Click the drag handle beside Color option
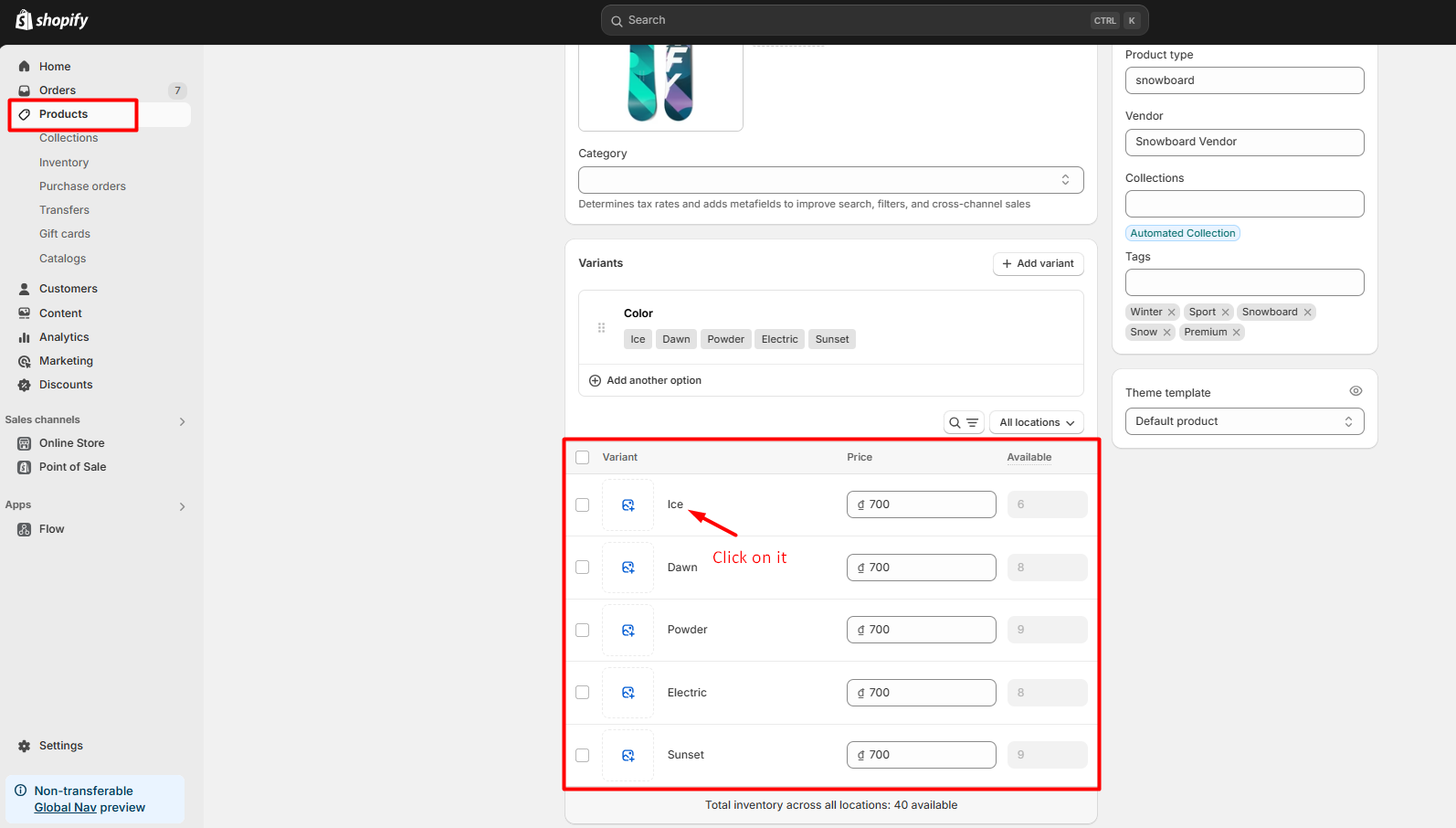Viewport: 1456px width, 828px height. click(x=601, y=327)
